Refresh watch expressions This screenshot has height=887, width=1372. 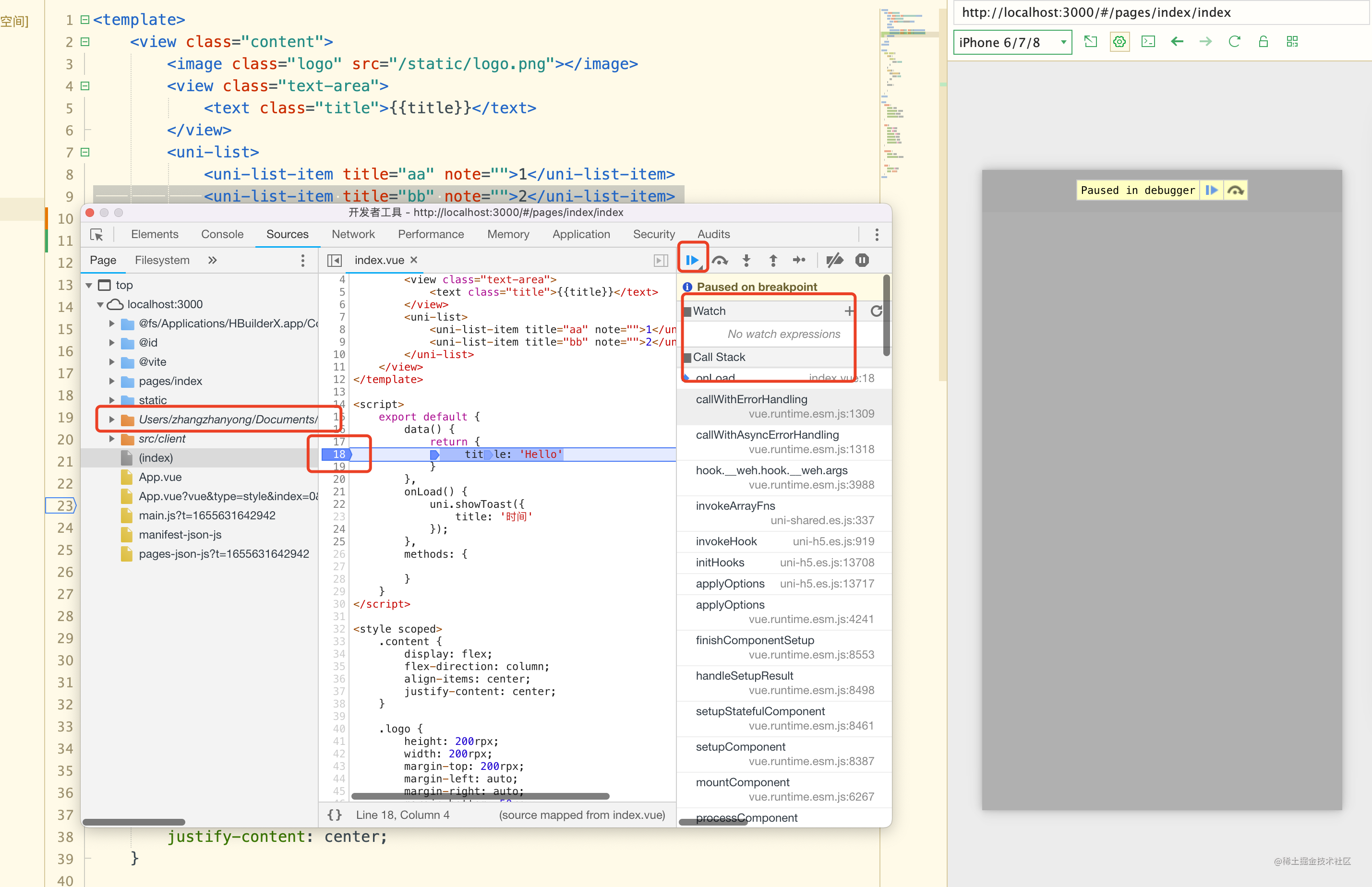pos(876,311)
